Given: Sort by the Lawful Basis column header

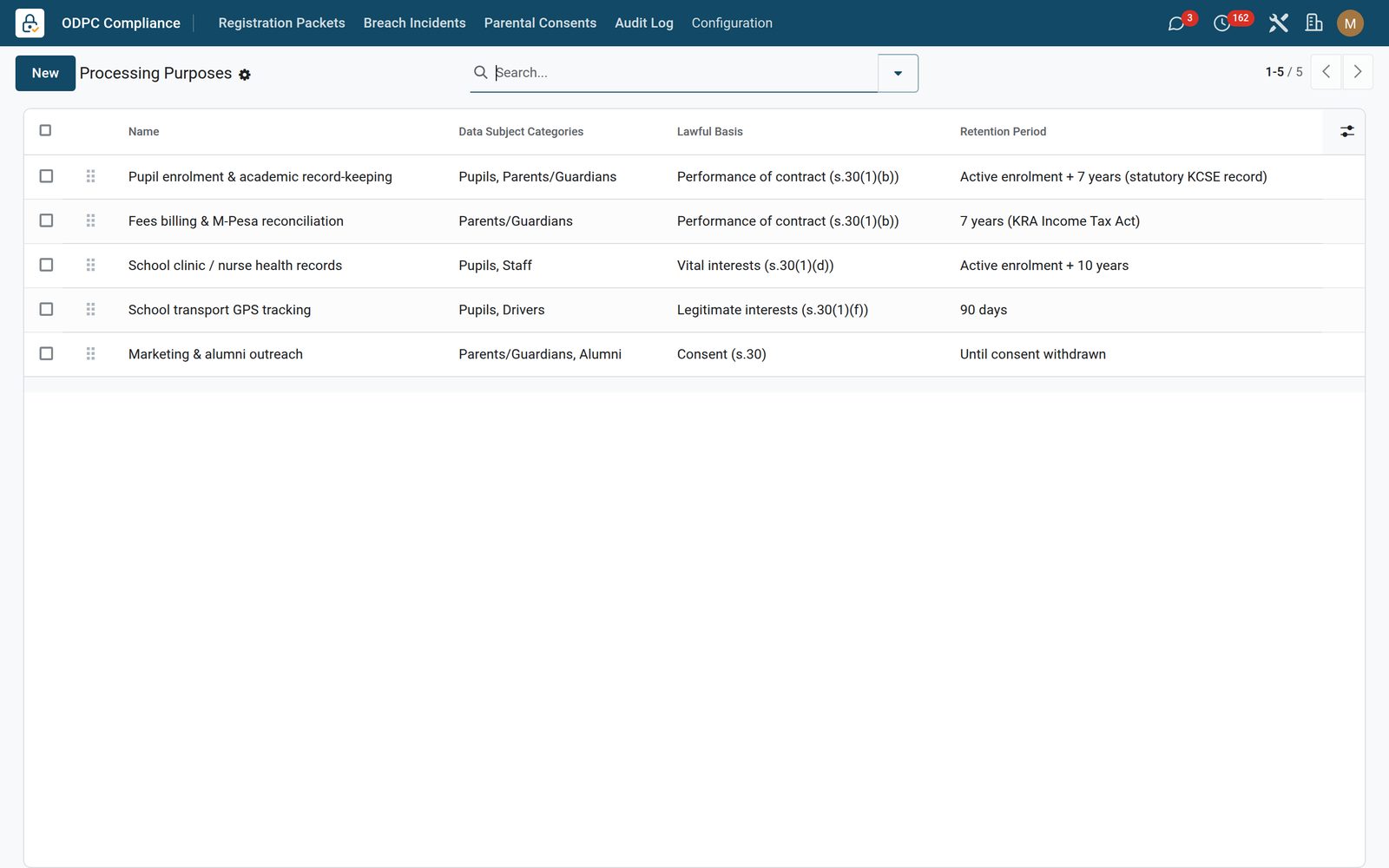Looking at the screenshot, I should point(709,132).
